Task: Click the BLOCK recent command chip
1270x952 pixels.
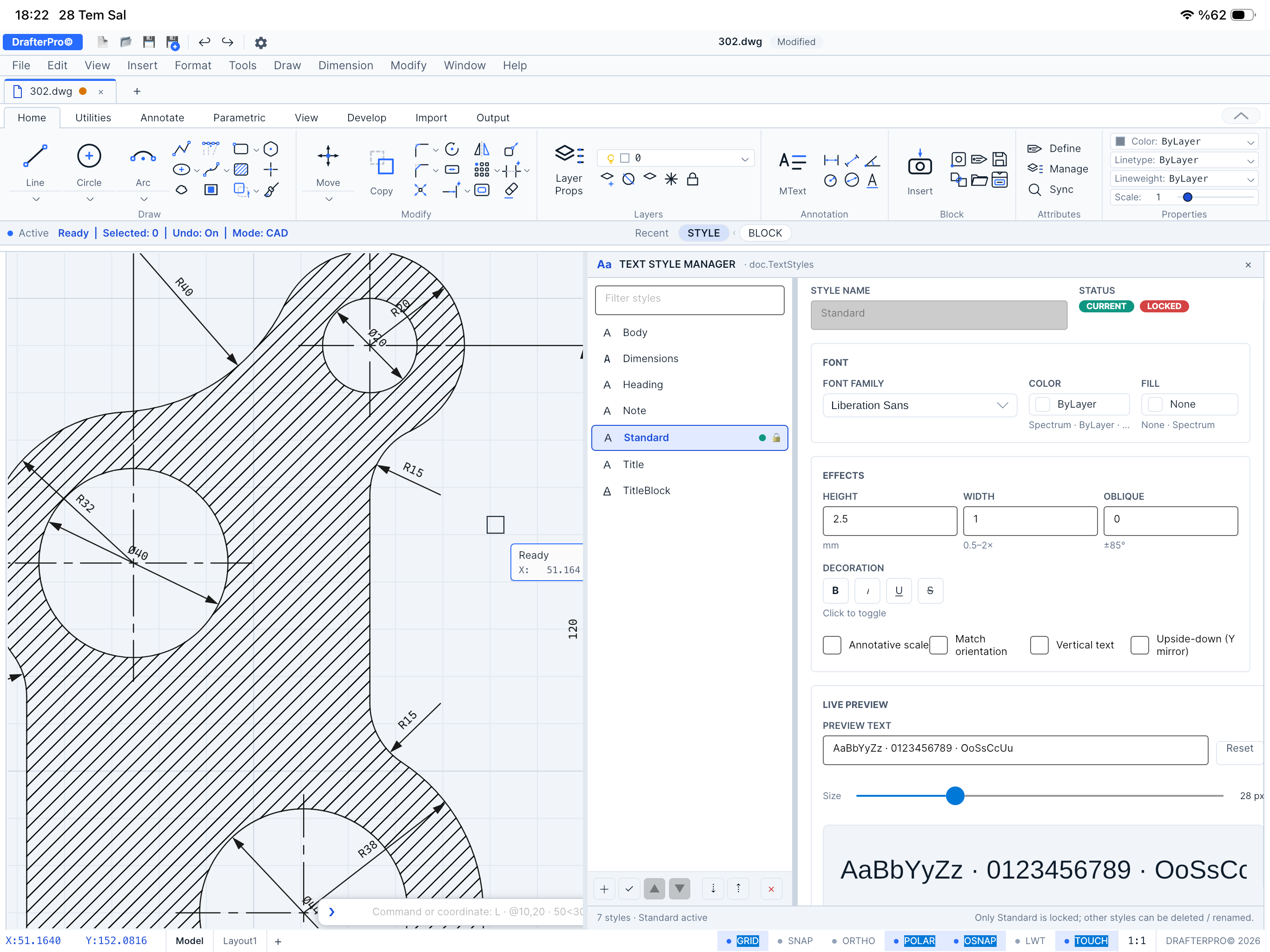Action: 765,232
